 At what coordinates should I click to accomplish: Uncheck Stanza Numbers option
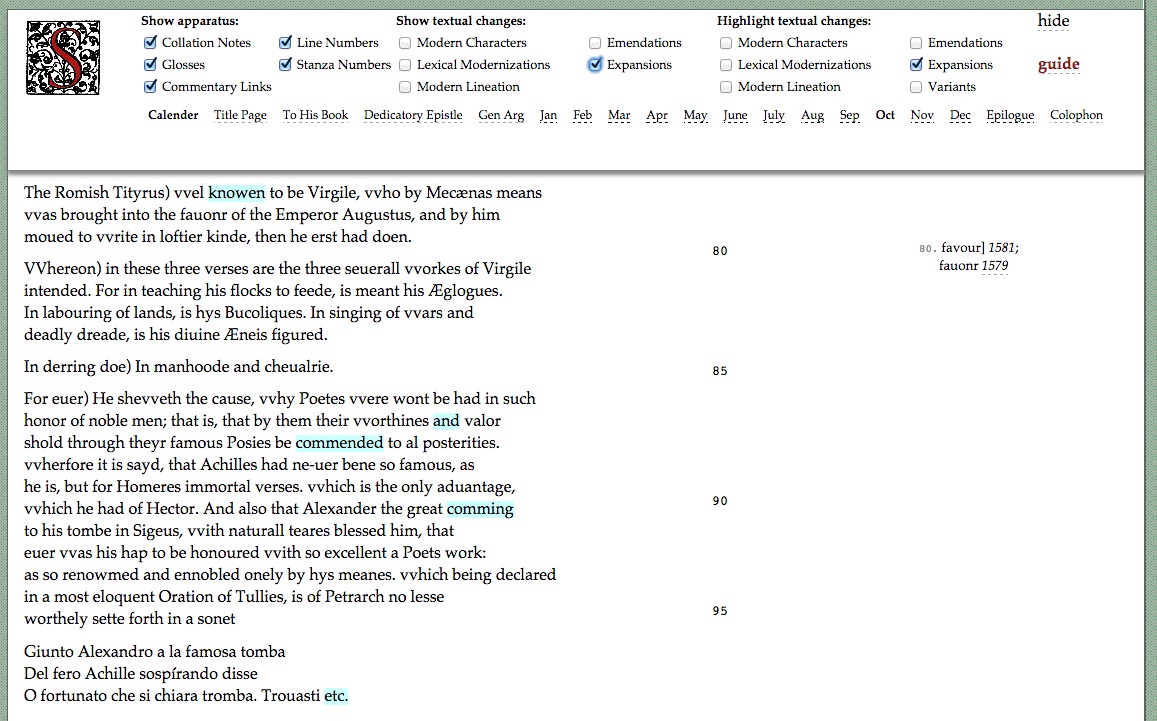(286, 65)
